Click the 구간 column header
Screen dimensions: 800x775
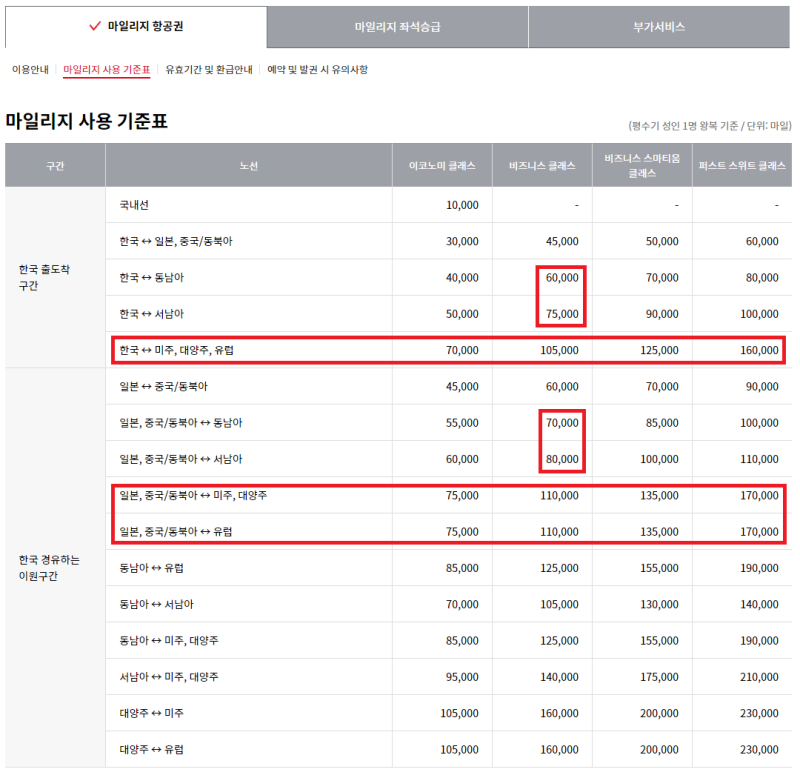(x=55, y=165)
